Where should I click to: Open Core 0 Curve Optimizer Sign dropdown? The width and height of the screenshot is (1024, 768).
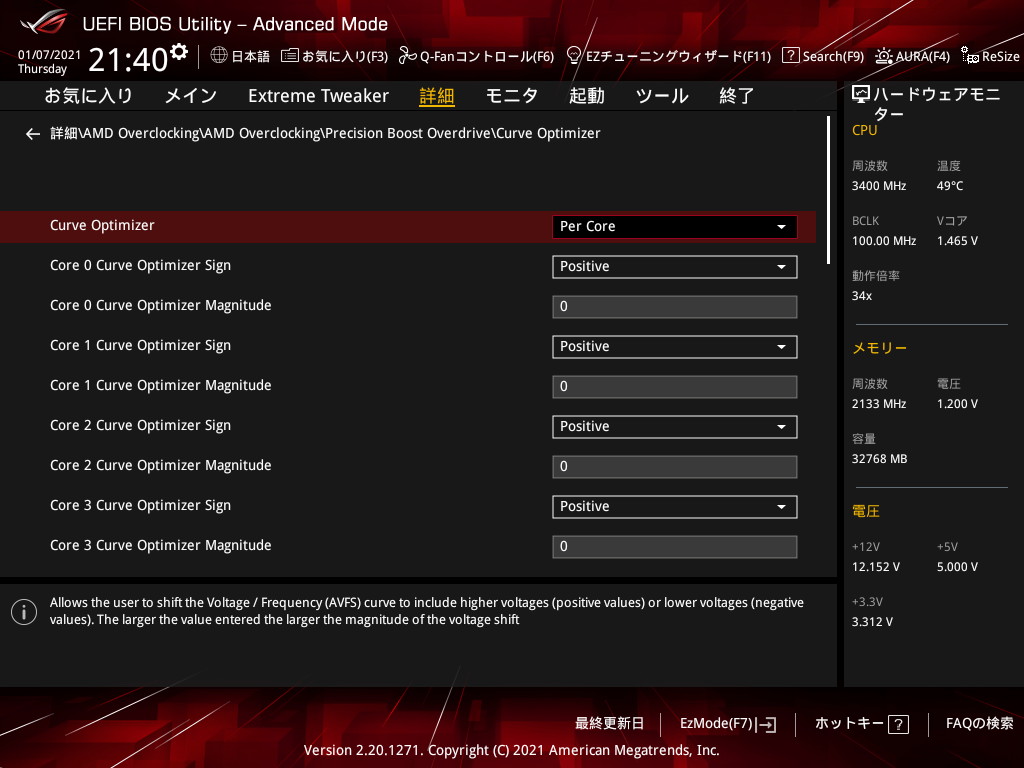point(675,266)
